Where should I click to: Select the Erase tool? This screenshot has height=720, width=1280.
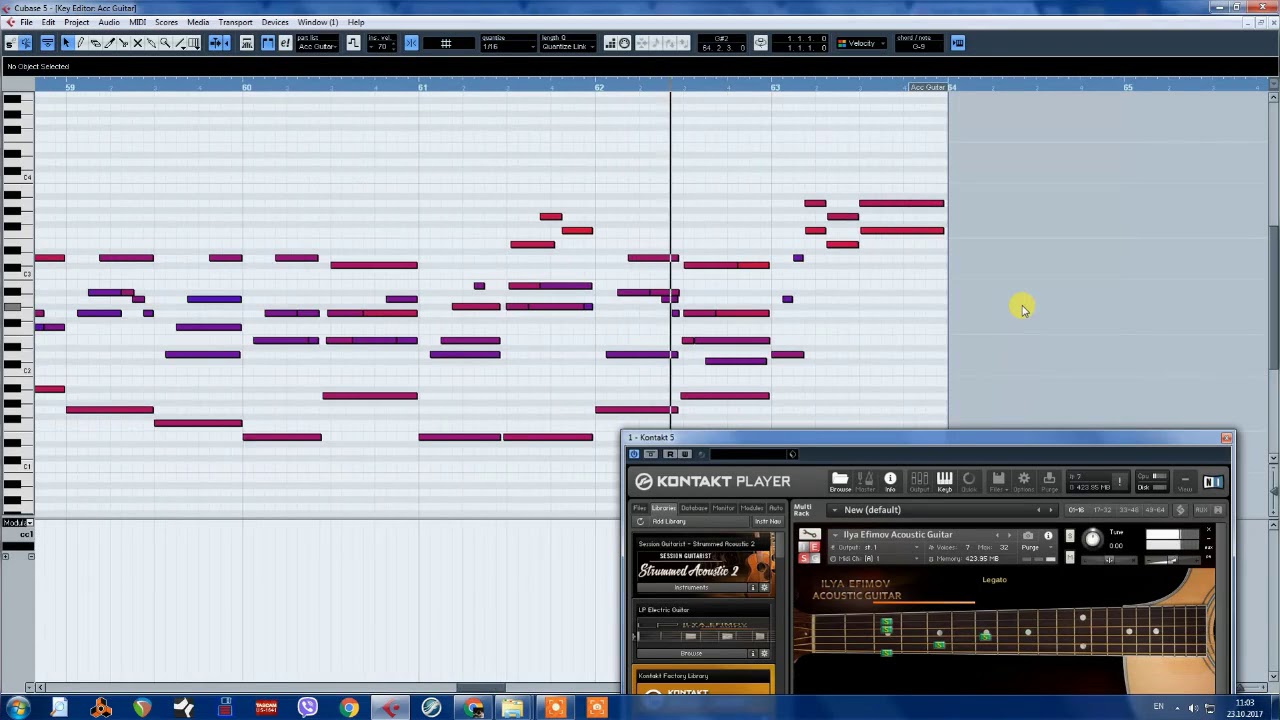(95, 43)
